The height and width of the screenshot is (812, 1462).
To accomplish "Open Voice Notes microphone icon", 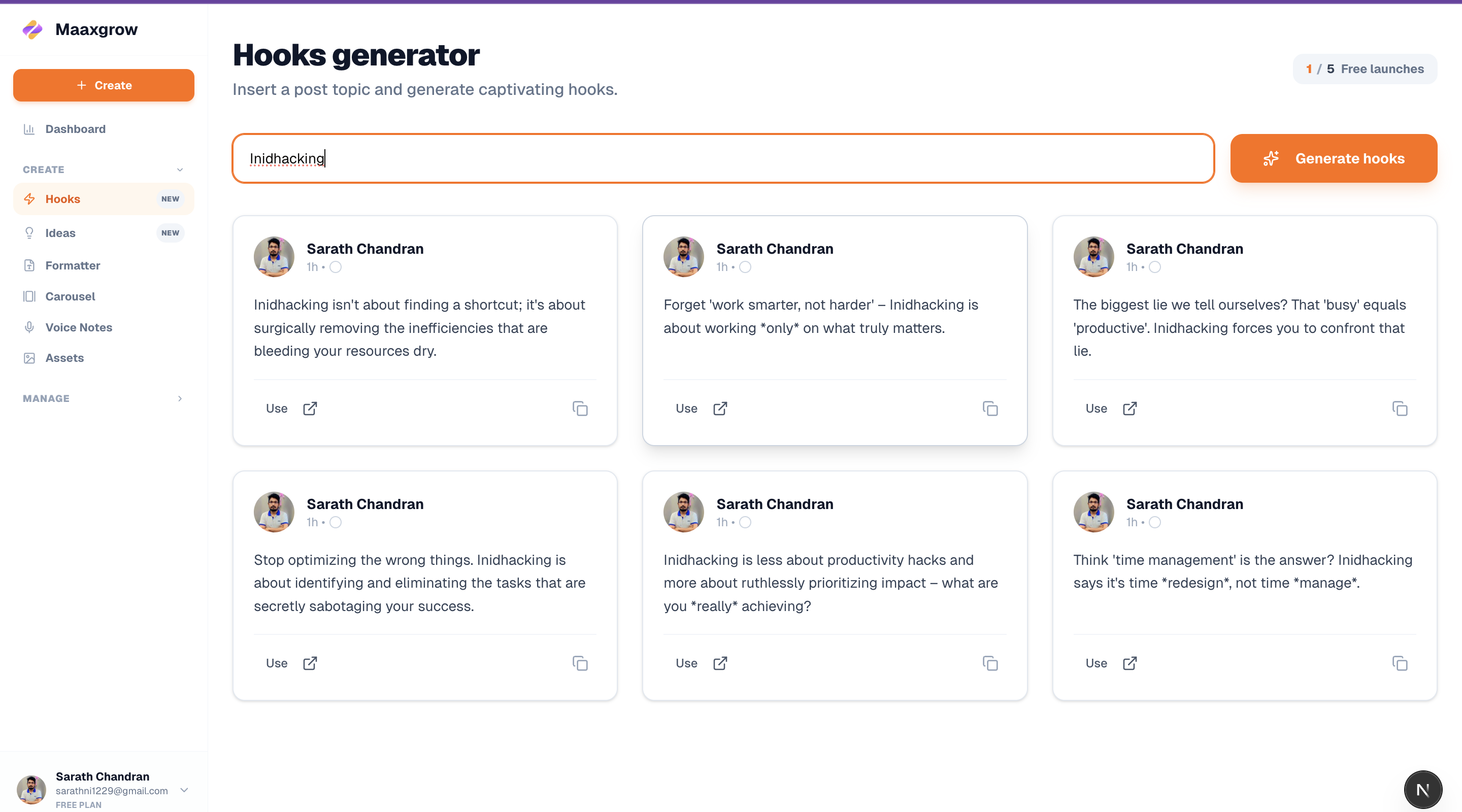I will click(29, 327).
